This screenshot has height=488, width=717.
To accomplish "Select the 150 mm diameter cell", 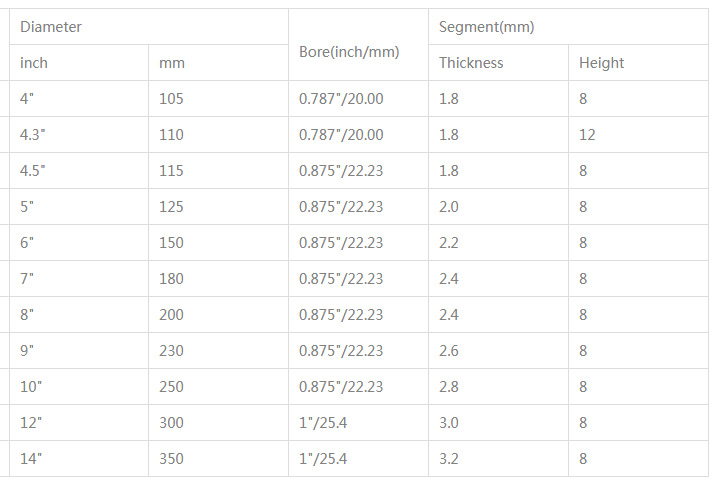I will [171, 243].
